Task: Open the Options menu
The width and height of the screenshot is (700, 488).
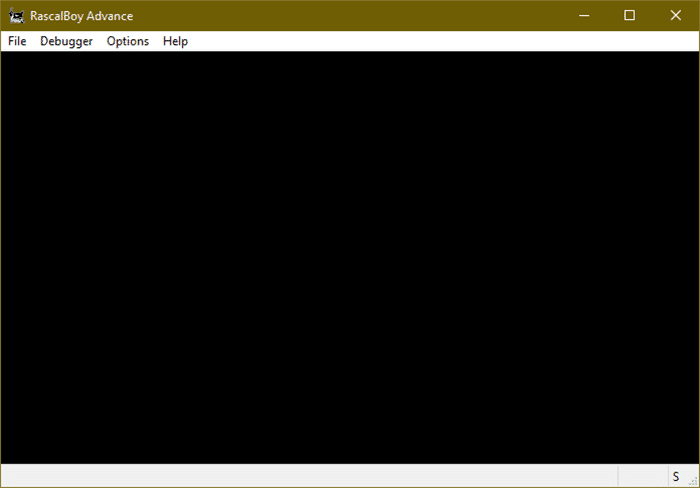Action: click(x=128, y=41)
